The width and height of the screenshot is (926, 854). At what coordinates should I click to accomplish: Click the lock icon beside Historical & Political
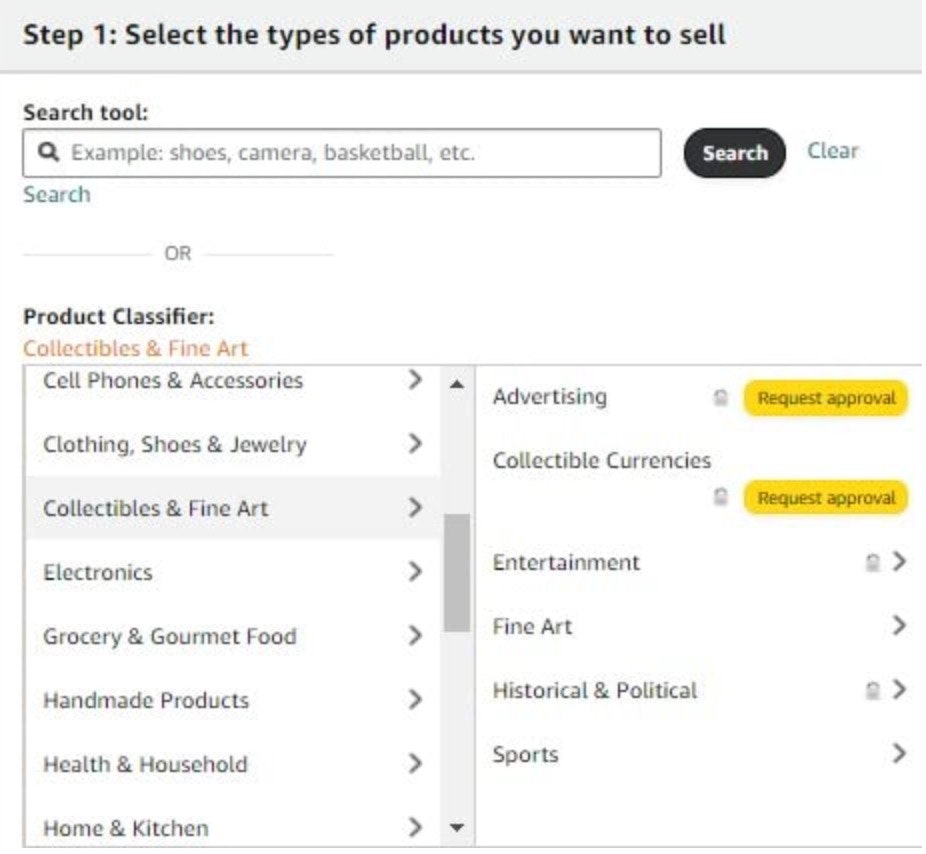pyautogui.click(x=873, y=690)
